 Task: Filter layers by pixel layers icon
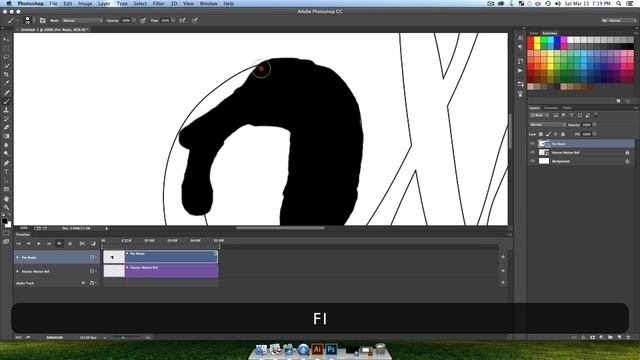pos(556,116)
